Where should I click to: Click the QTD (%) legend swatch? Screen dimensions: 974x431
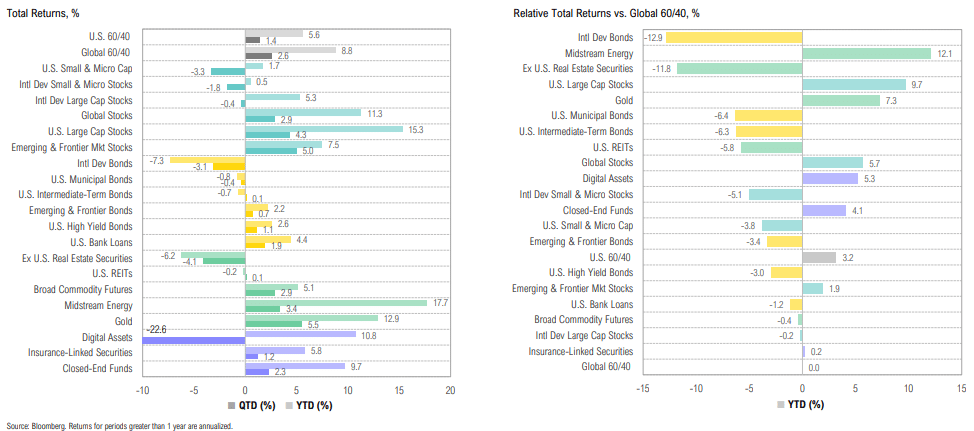pyautogui.click(x=233, y=406)
